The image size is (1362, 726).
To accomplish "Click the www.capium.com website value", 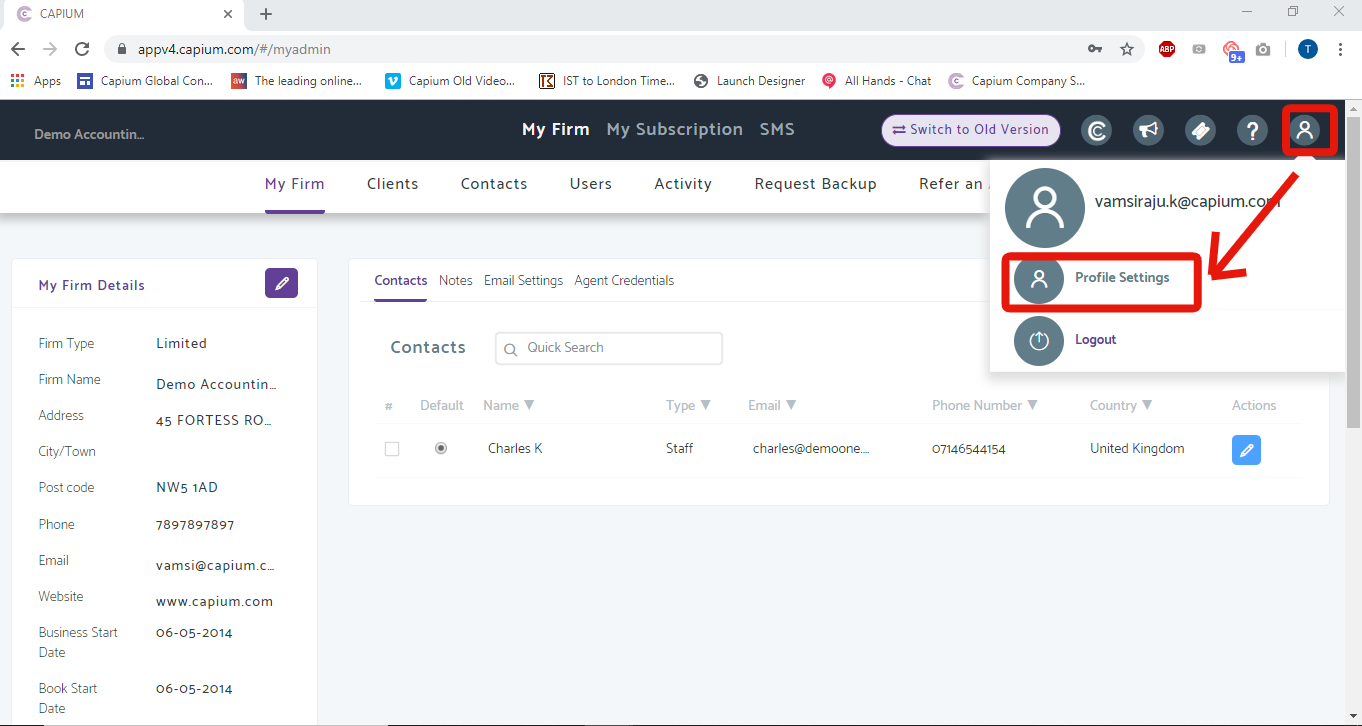I will click(214, 602).
